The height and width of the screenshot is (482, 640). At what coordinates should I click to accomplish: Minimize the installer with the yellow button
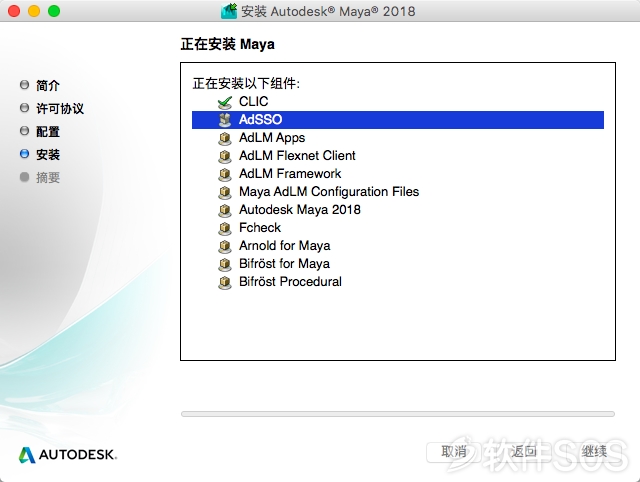click(34, 11)
